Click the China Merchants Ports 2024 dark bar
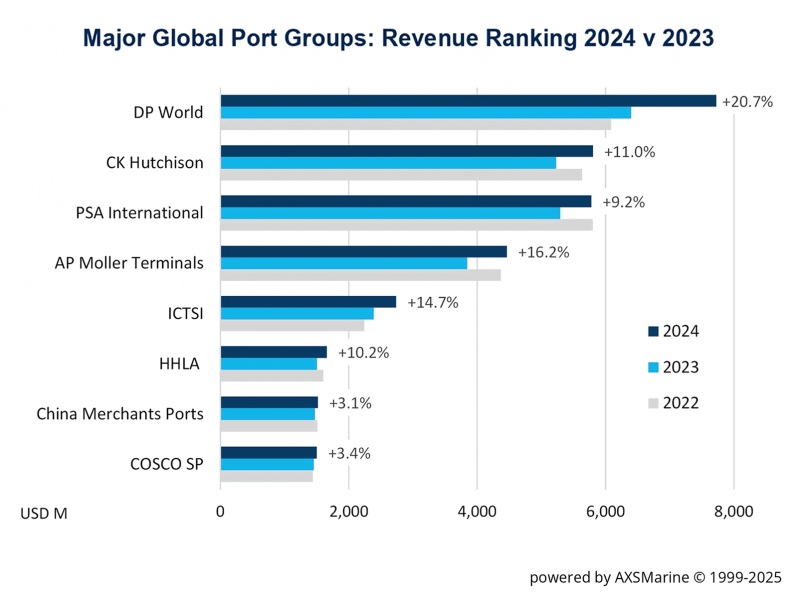Image resolution: width=798 pixels, height=598 pixels. [x=269, y=403]
